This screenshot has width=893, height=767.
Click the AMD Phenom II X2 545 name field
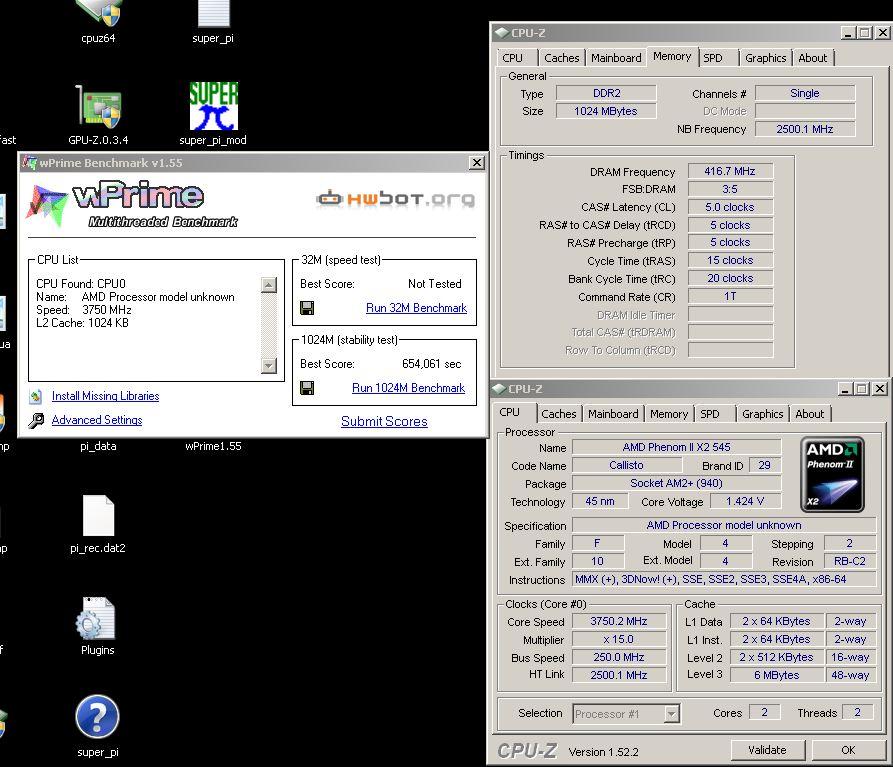(x=677, y=447)
